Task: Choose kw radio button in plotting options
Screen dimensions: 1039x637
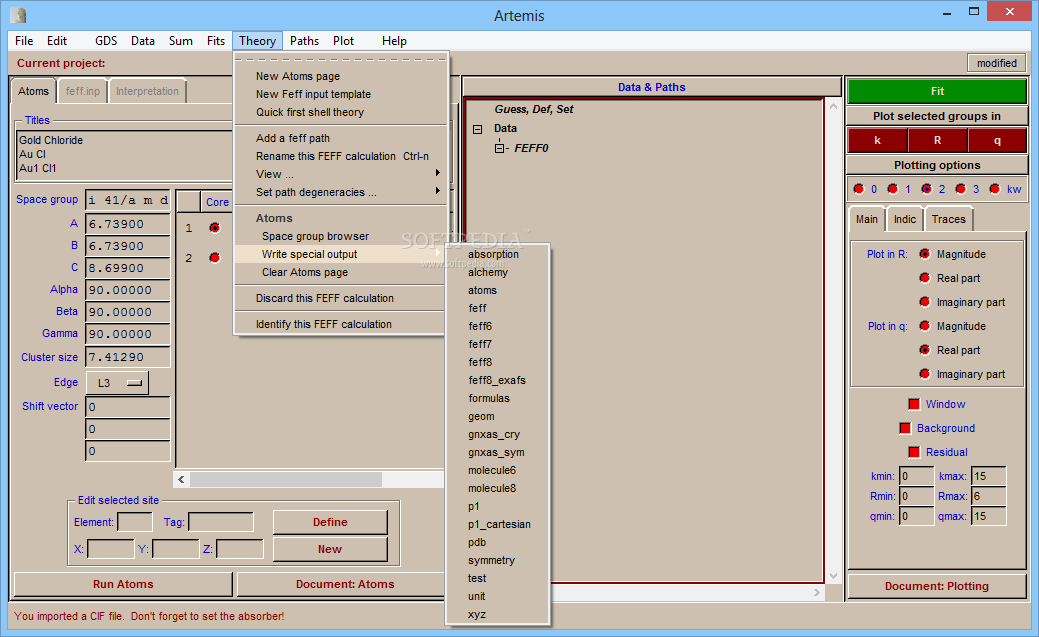Action: point(994,189)
